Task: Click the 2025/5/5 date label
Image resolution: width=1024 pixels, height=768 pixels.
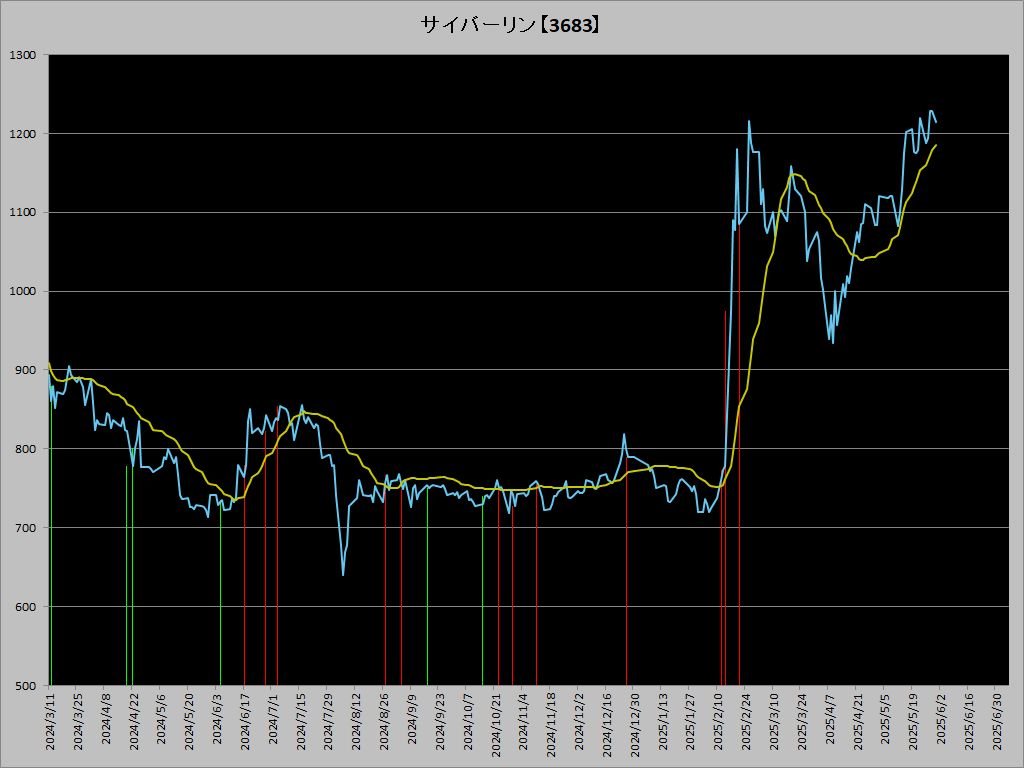Action: [886, 717]
